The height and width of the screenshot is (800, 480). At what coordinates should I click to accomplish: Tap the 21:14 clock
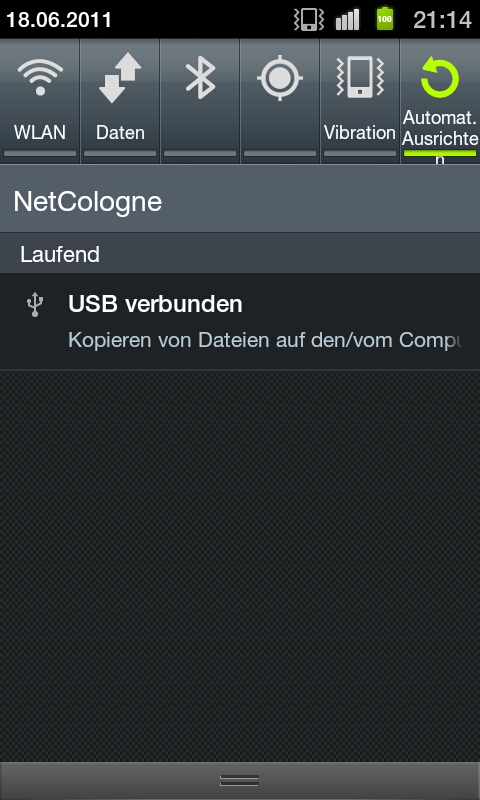click(442, 20)
